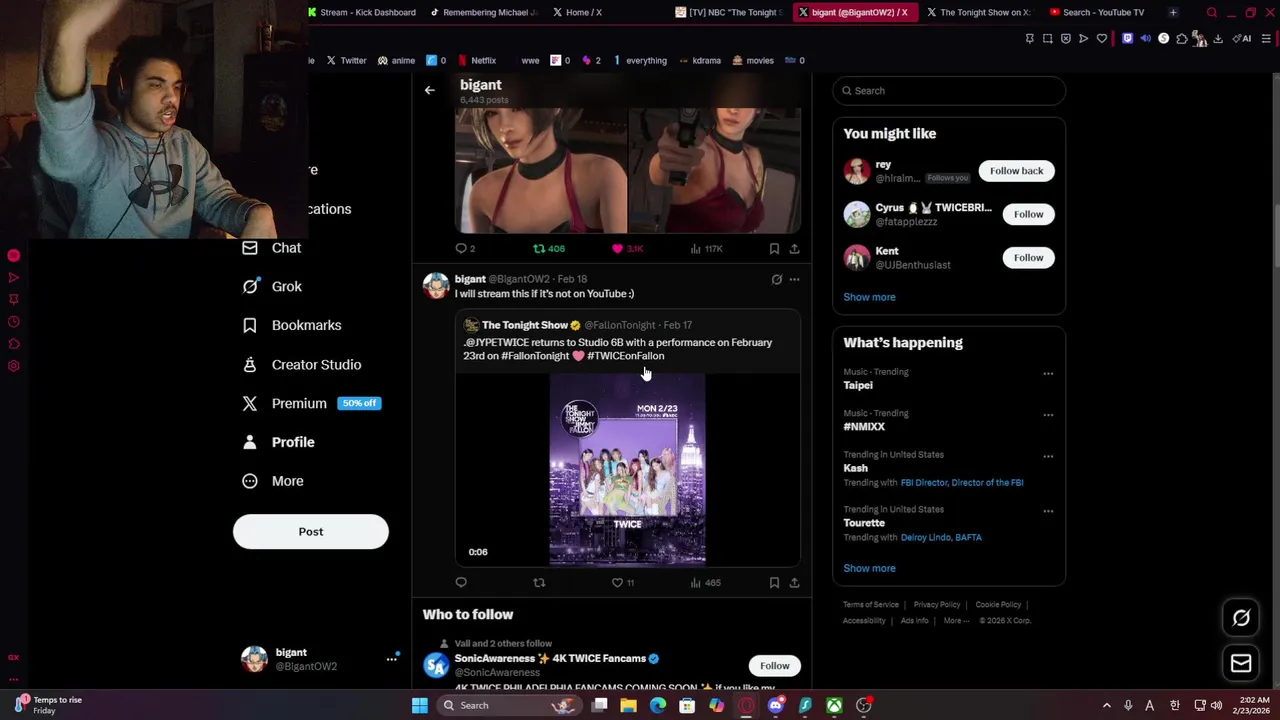Open more options on the Feb 18 post
The image size is (1280, 720).
(x=794, y=280)
